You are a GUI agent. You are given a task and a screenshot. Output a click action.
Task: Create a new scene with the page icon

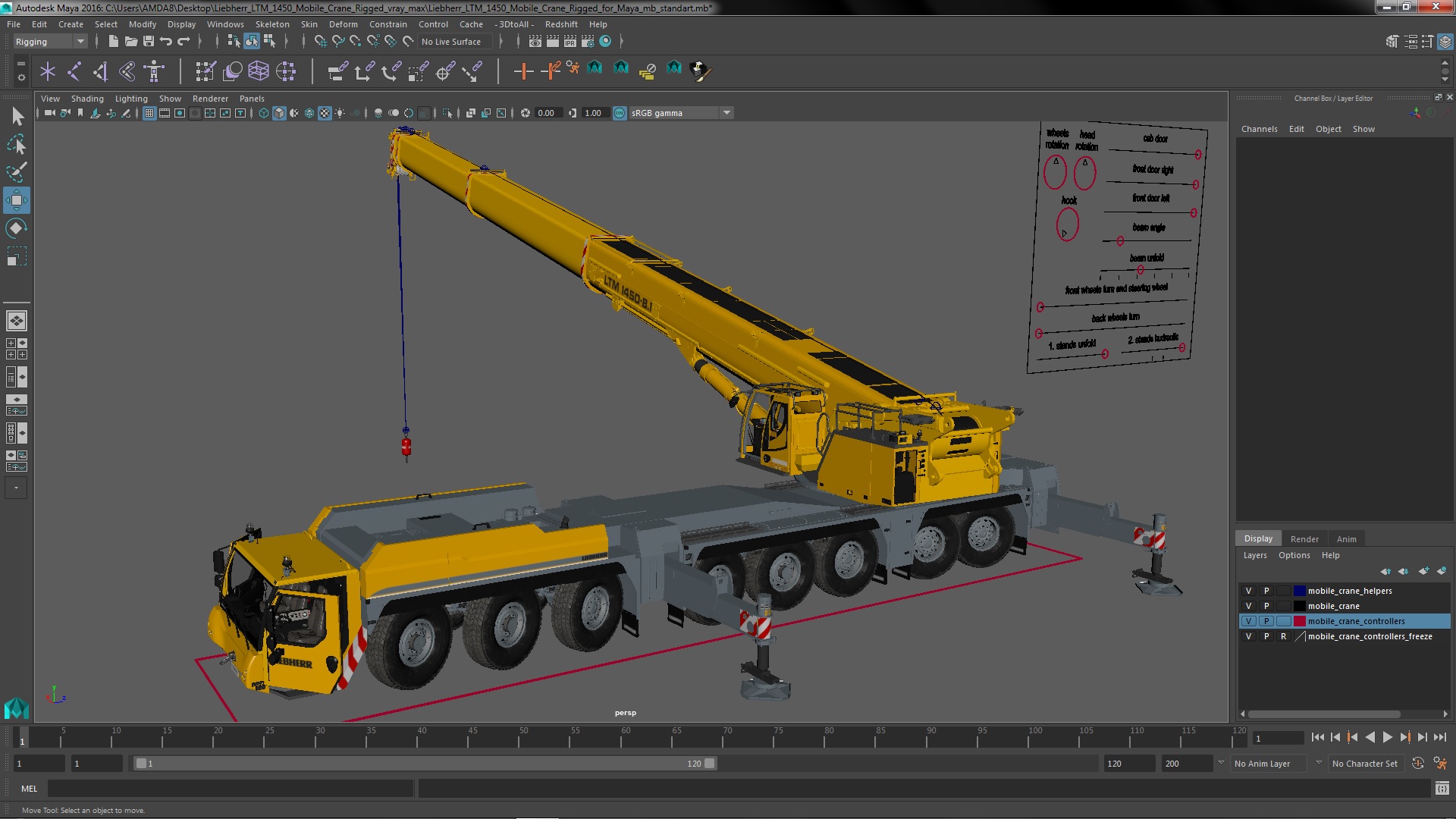click(x=113, y=42)
